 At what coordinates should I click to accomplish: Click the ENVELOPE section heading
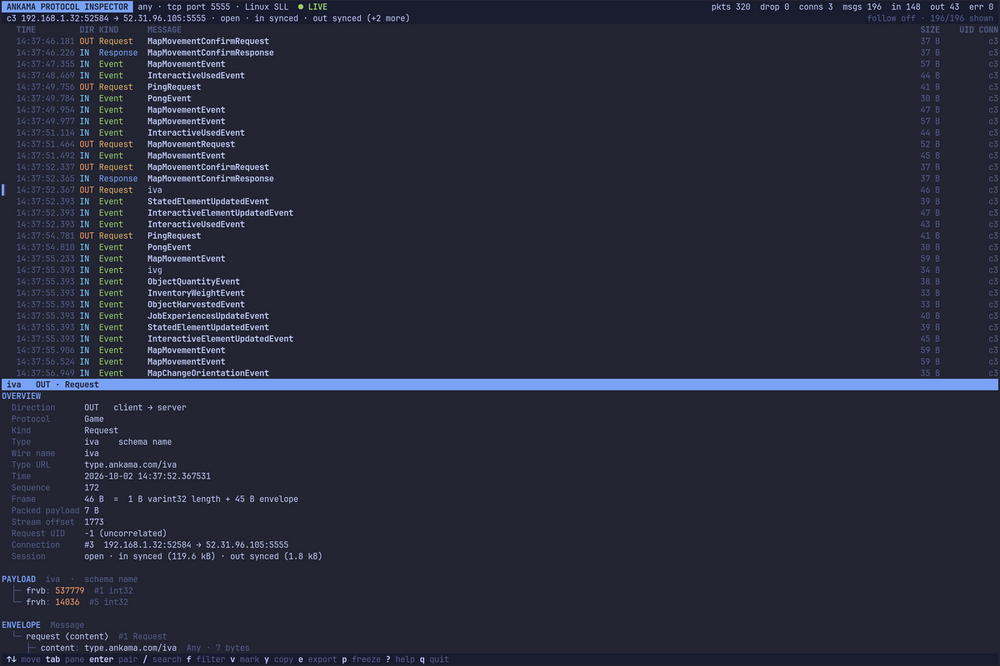[21, 625]
